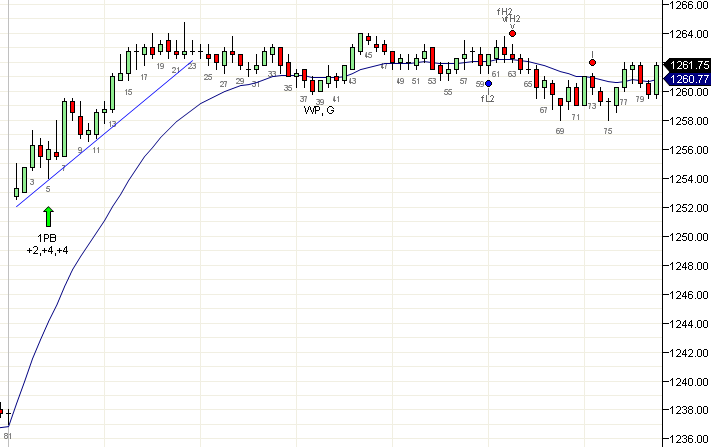Click bar number label 5
Screen dimensions: 711x447
pos(48,189)
